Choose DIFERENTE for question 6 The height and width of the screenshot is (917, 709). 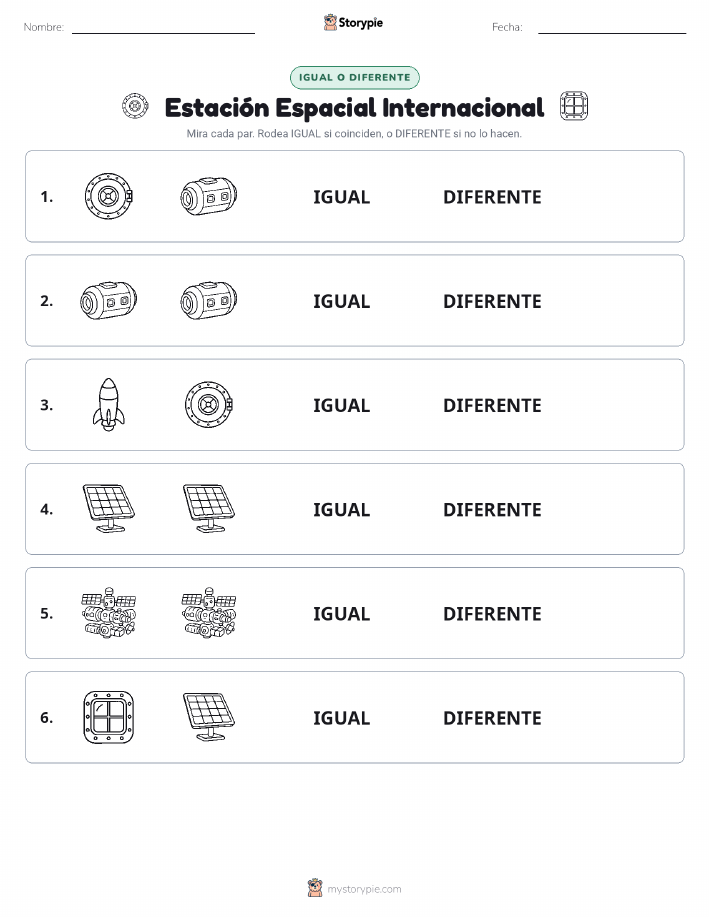pos(492,718)
